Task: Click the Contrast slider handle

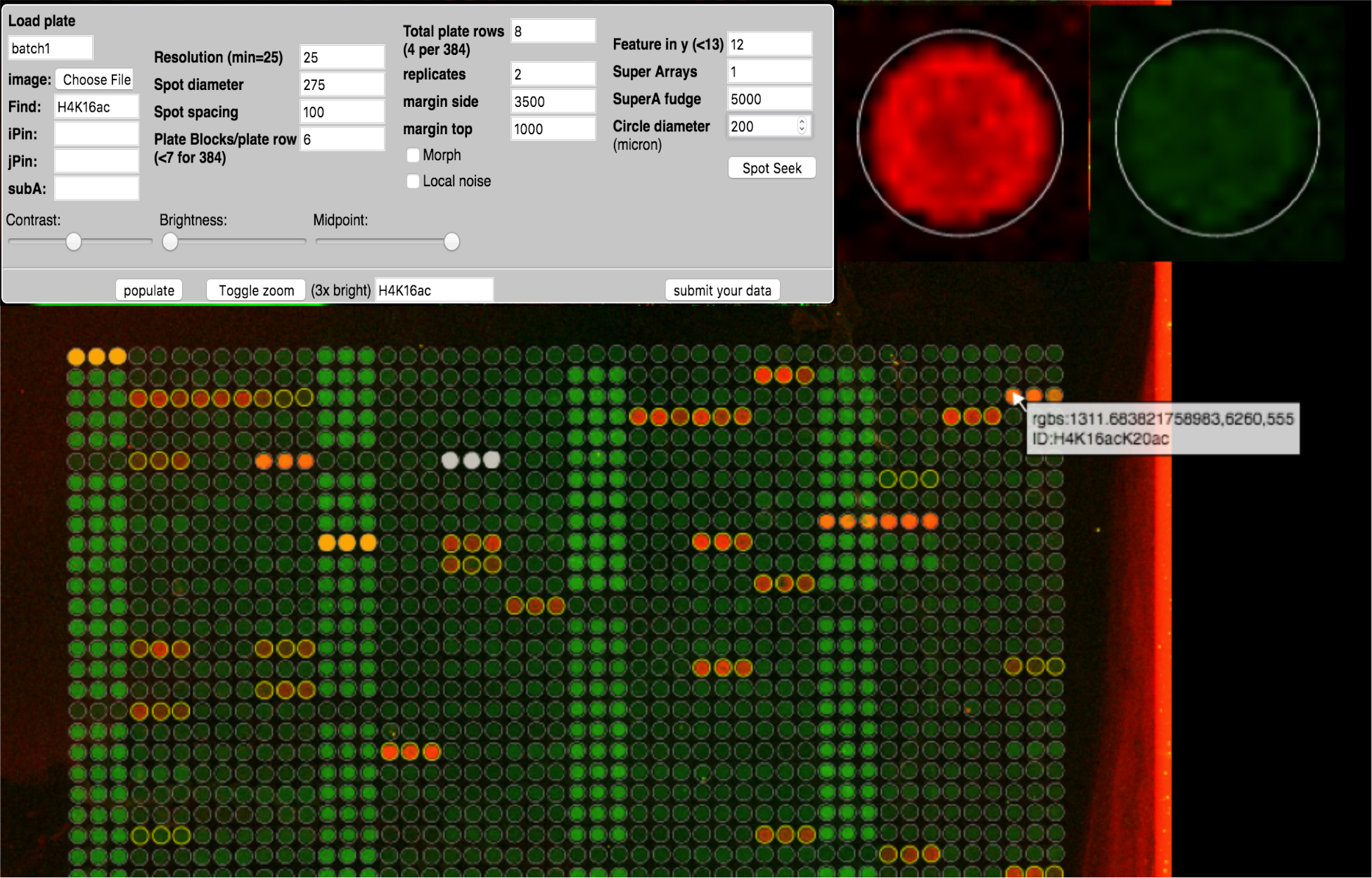Action: pos(73,242)
